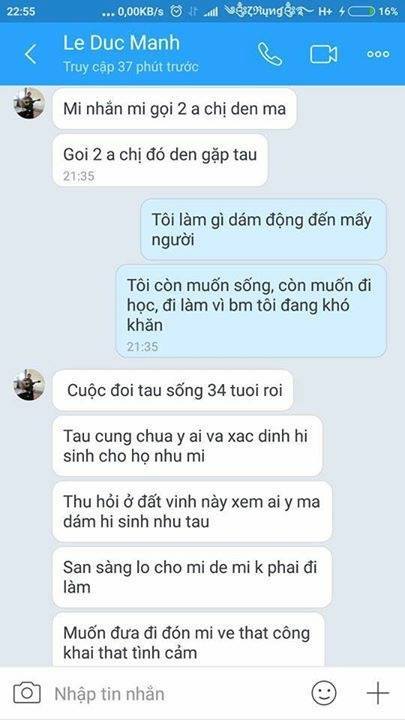Tap the plus icon for attachments
405x720 pixels.
pyautogui.click(x=378, y=693)
